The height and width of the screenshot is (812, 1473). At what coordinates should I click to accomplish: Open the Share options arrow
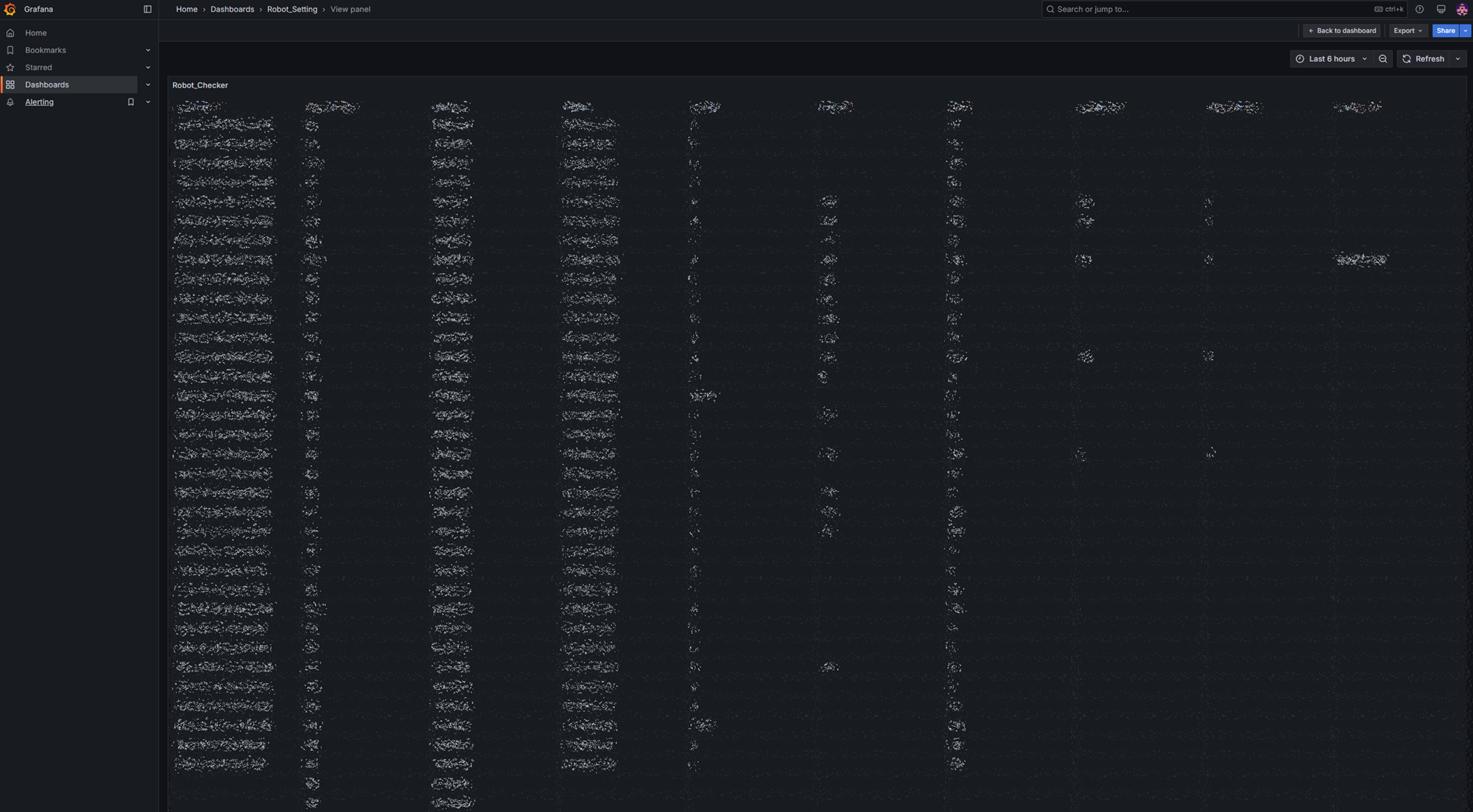click(x=1466, y=31)
